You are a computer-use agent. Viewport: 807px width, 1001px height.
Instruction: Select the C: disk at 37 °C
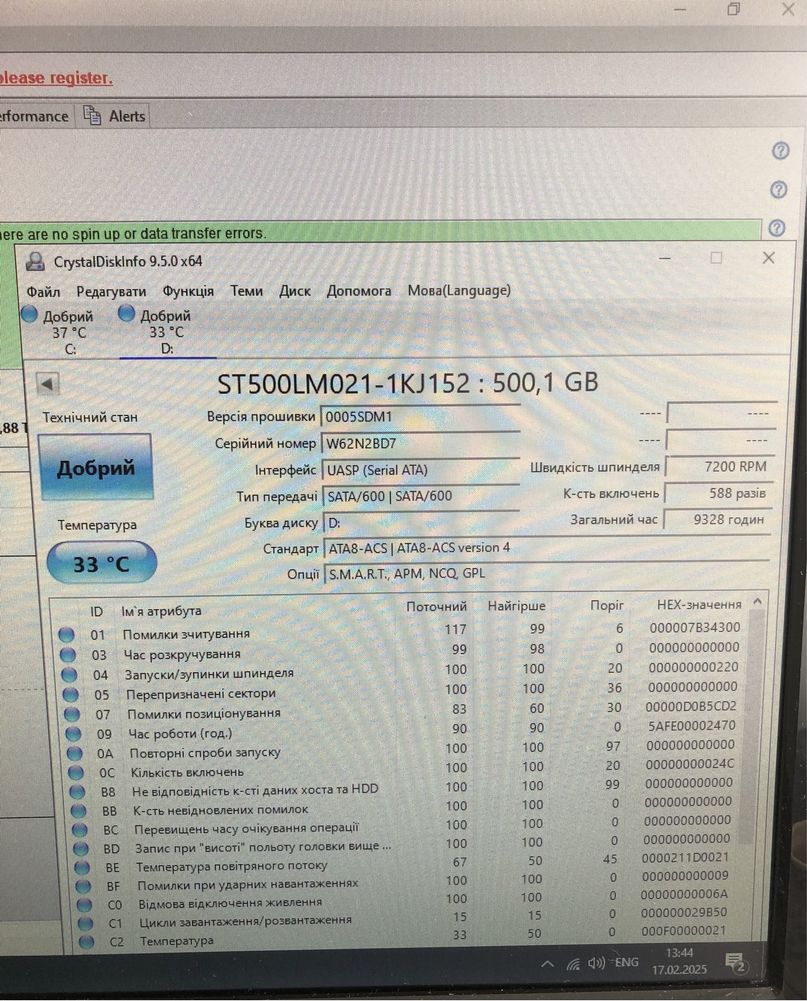[59, 331]
